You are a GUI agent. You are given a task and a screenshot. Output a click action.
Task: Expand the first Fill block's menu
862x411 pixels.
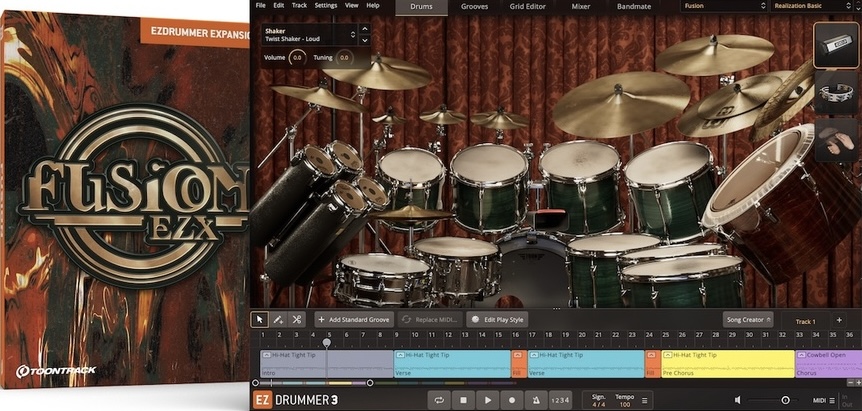pyautogui.click(x=518, y=356)
